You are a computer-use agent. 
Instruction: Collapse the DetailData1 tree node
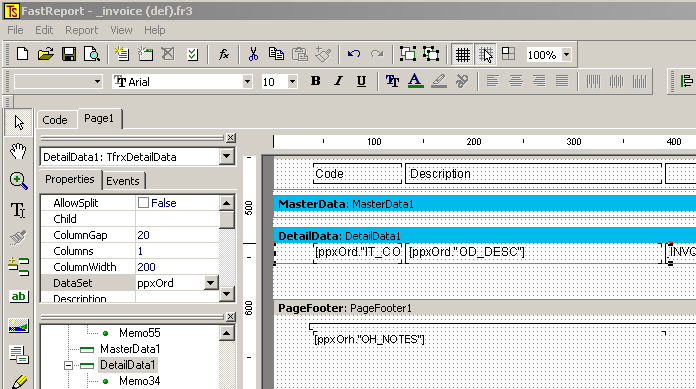68,365
